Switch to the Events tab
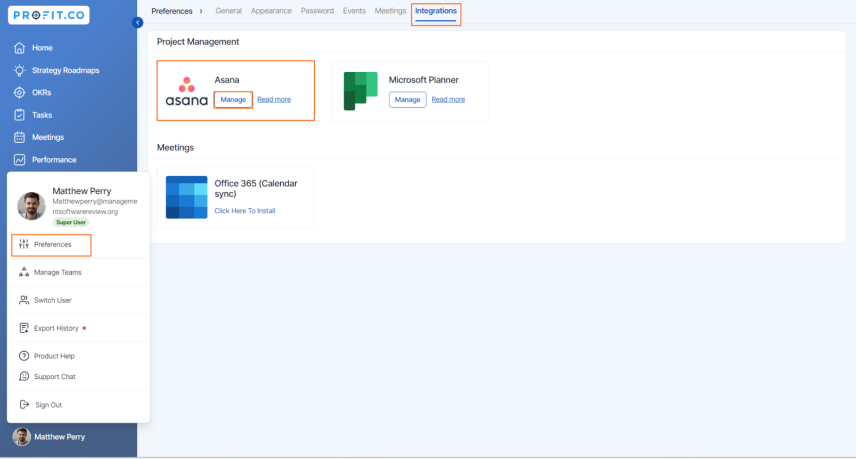Viewport: 856px width, 459px height. click(x=354, y=11)
